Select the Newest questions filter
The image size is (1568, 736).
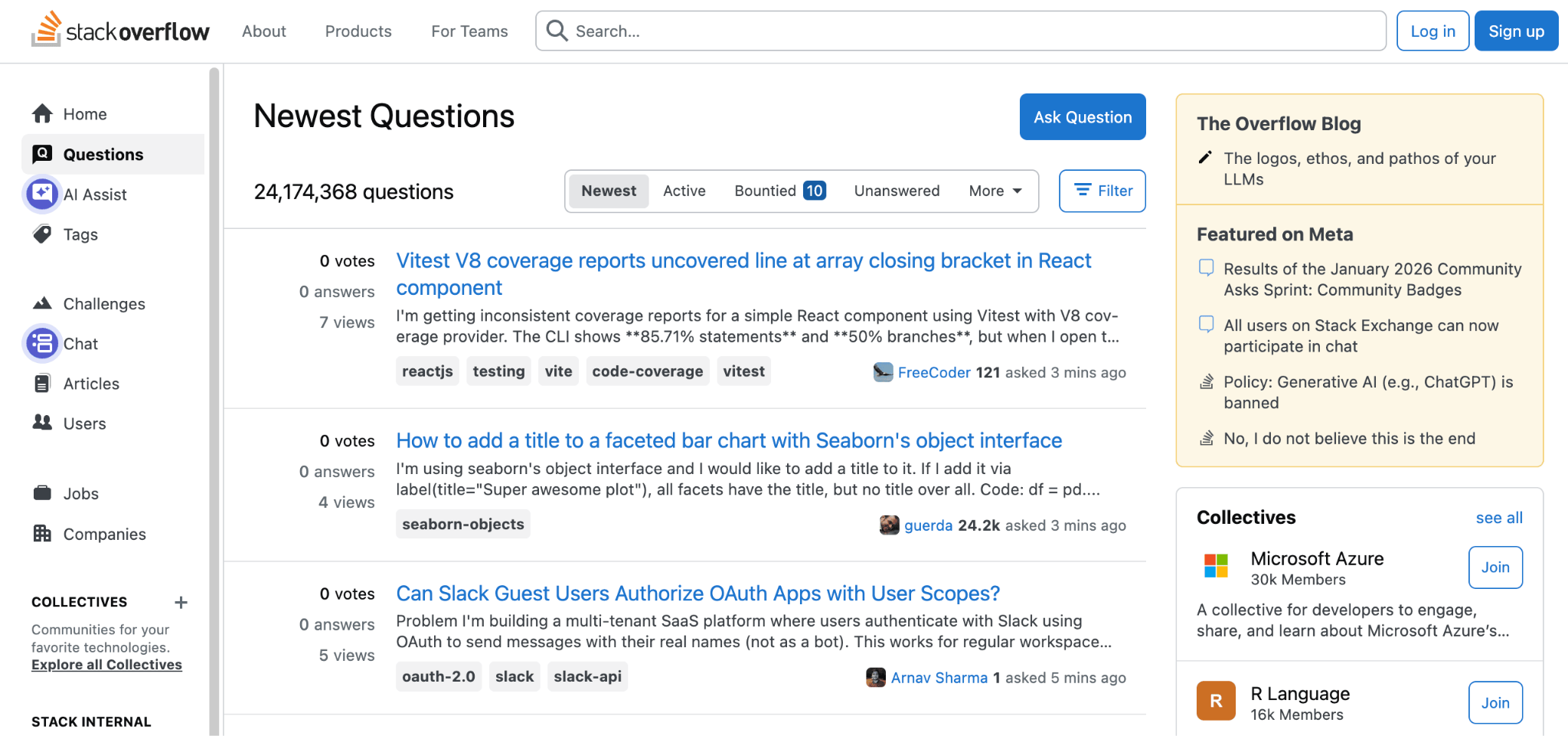pos(608,191)
